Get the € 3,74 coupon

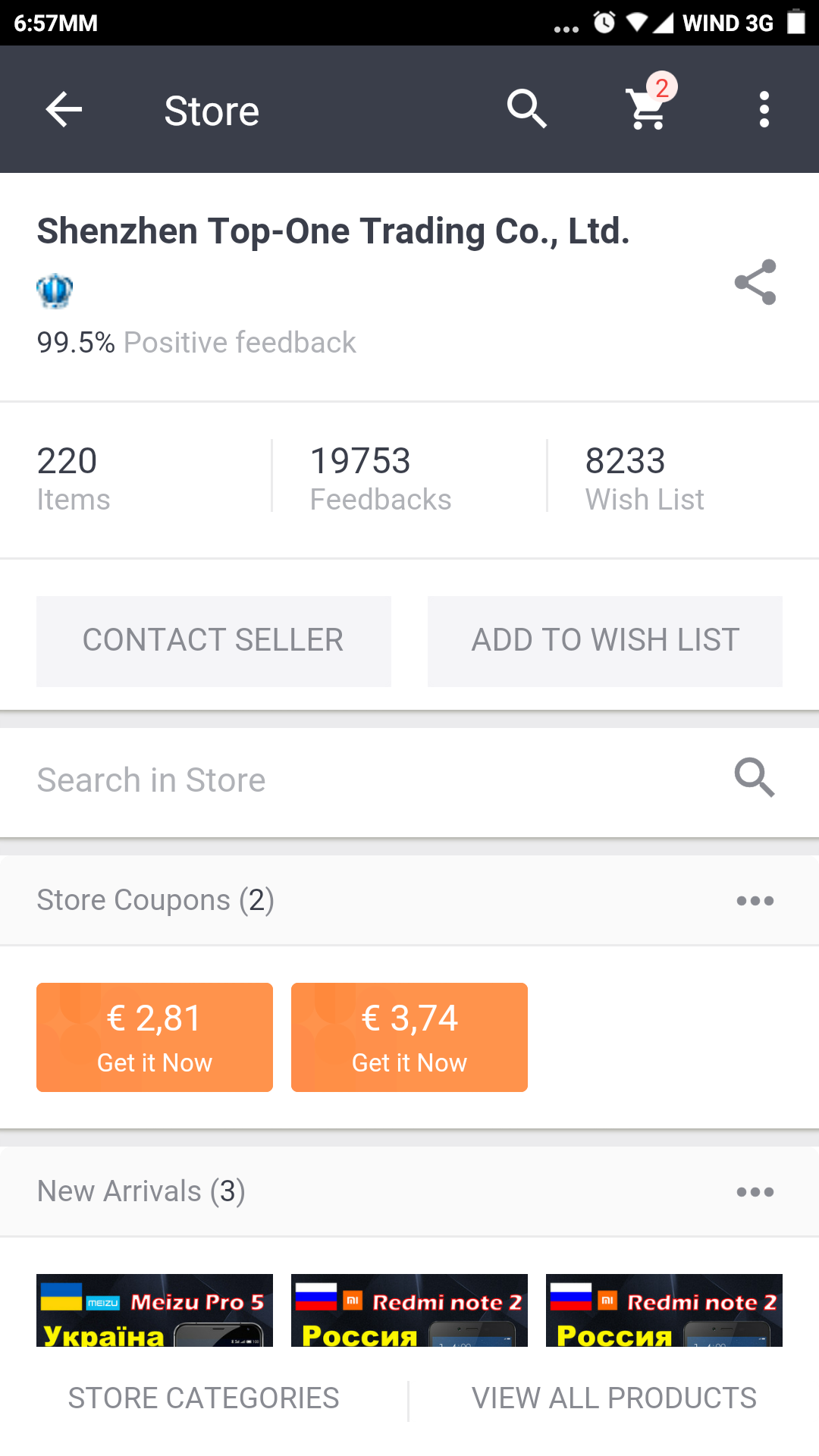(x=409, y=1037)
